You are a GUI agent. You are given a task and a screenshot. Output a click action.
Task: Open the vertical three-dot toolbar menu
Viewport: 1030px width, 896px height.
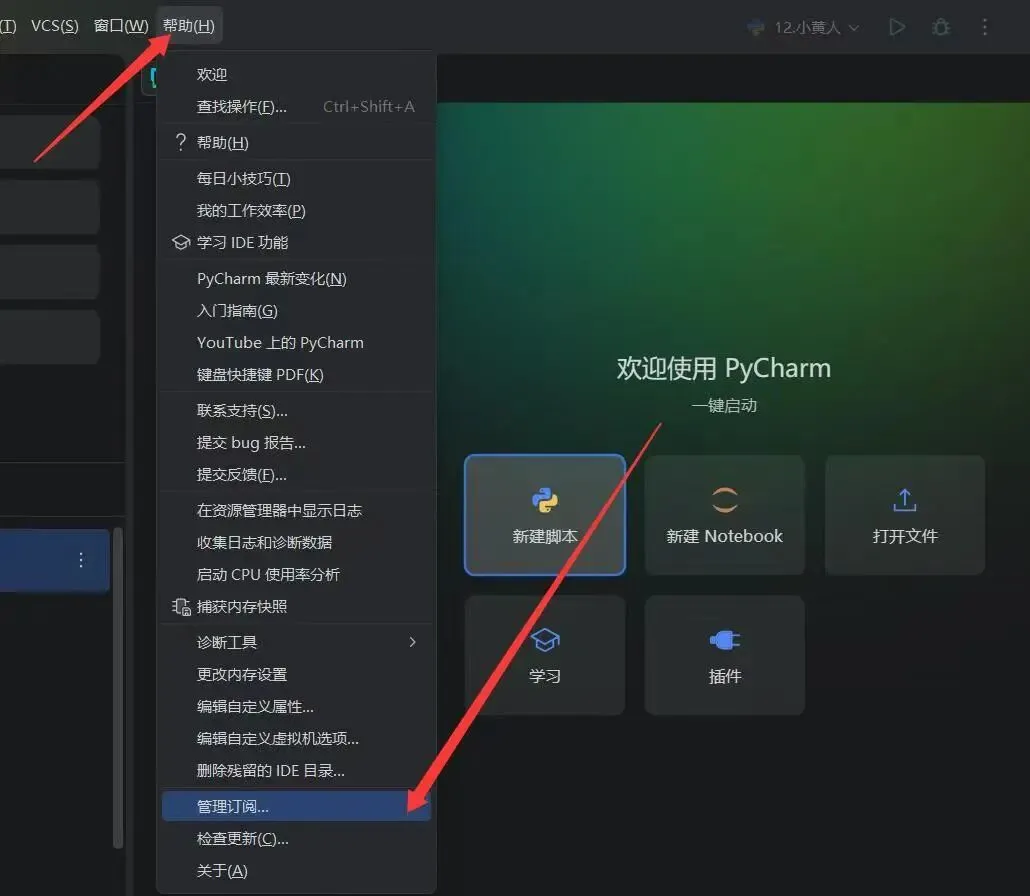tap(984, 27)
